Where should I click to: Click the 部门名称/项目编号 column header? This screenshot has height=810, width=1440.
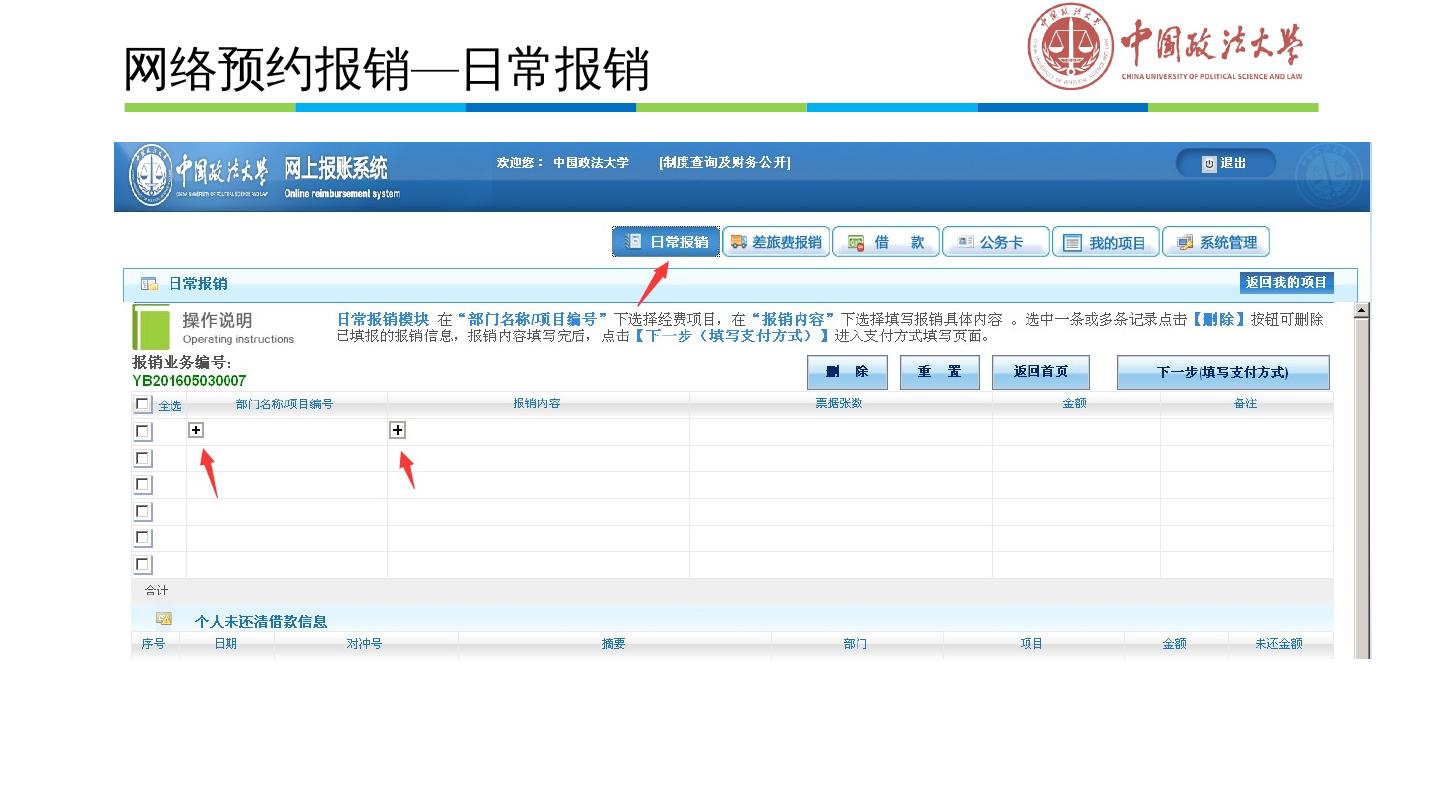[x=284, y=404]
